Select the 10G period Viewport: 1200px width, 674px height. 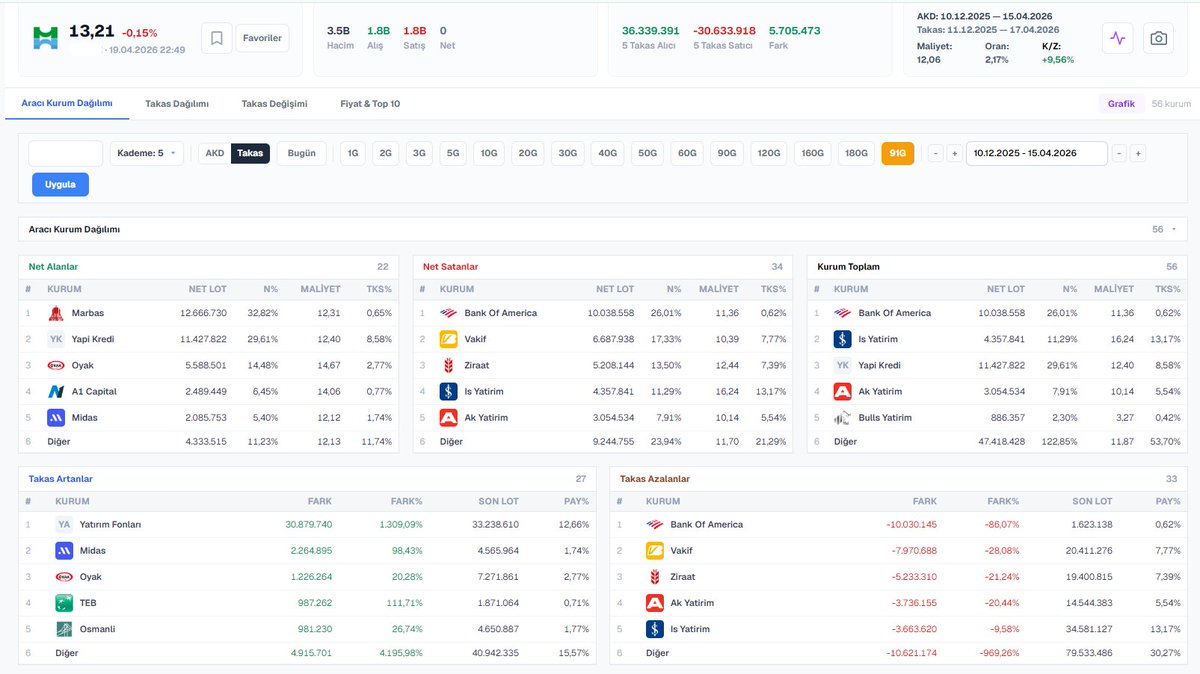tap(489, 153)
